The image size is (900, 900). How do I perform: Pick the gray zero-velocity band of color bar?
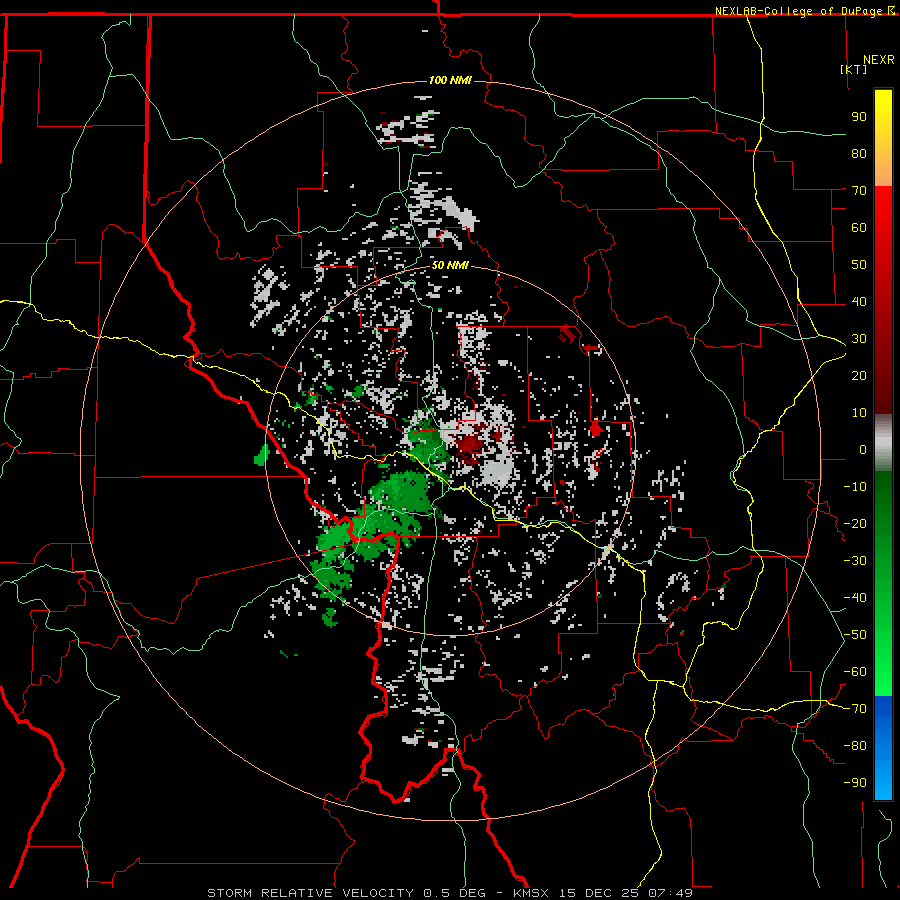[883, 443]
